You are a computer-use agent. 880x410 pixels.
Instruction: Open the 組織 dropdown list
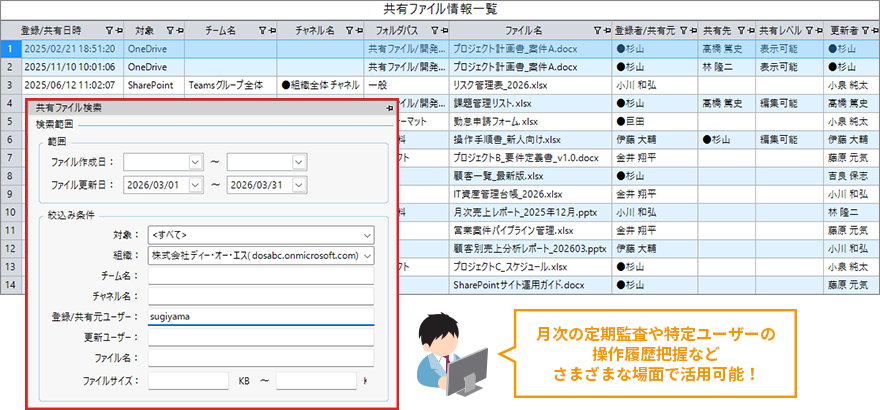[366, 256]
